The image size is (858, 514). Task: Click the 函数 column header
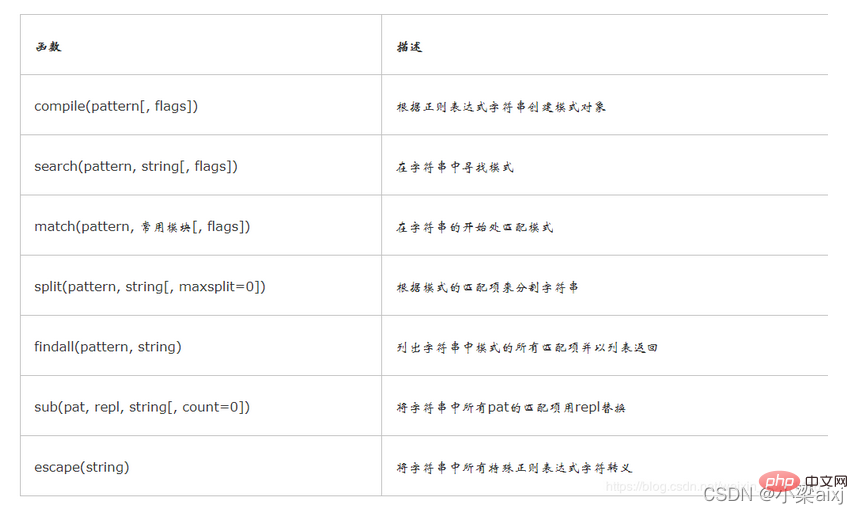[48, 47]
